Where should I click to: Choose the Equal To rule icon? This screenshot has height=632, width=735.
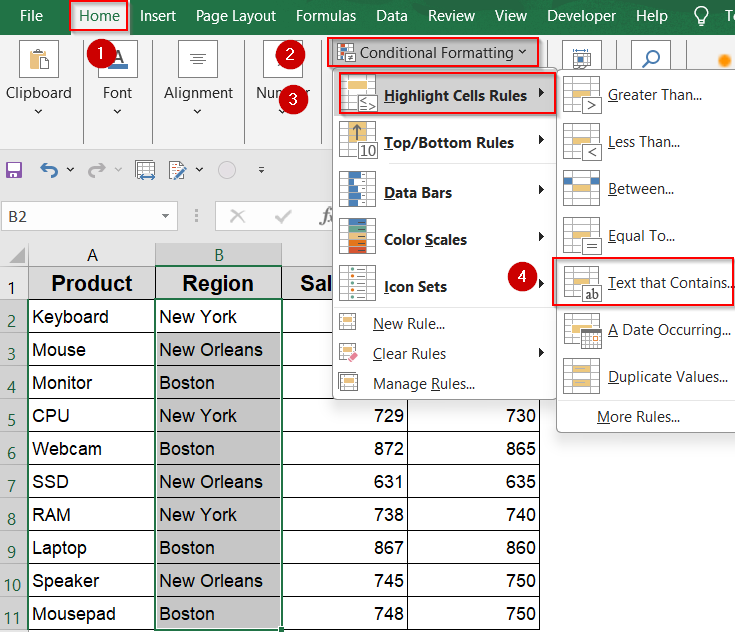click(582, 235)
